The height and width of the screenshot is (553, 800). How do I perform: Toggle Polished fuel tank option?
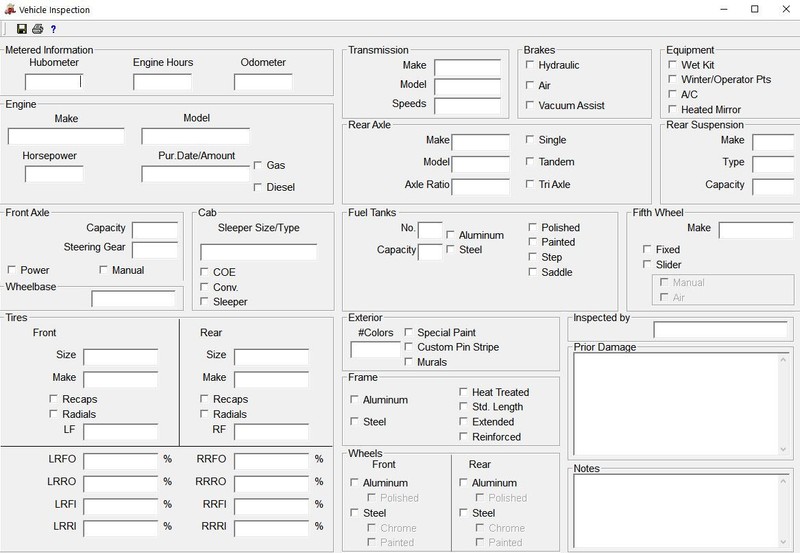(x=533, y=227)
